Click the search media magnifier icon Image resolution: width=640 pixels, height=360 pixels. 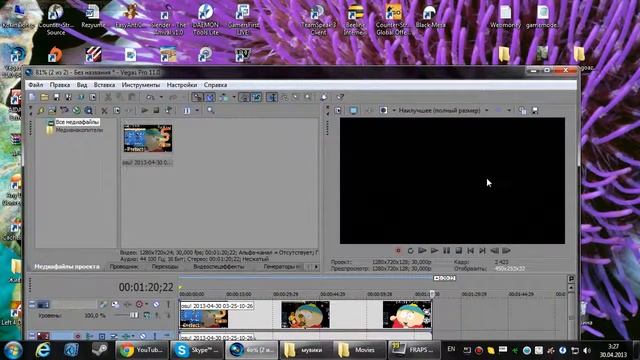pos(211,110)
